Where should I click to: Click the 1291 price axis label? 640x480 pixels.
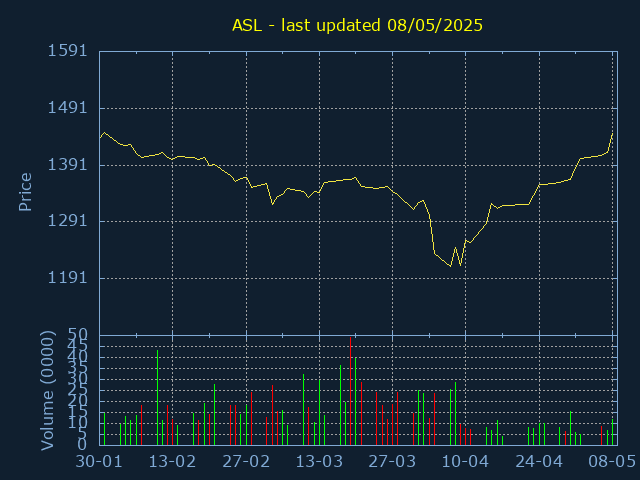click(68, 221)
